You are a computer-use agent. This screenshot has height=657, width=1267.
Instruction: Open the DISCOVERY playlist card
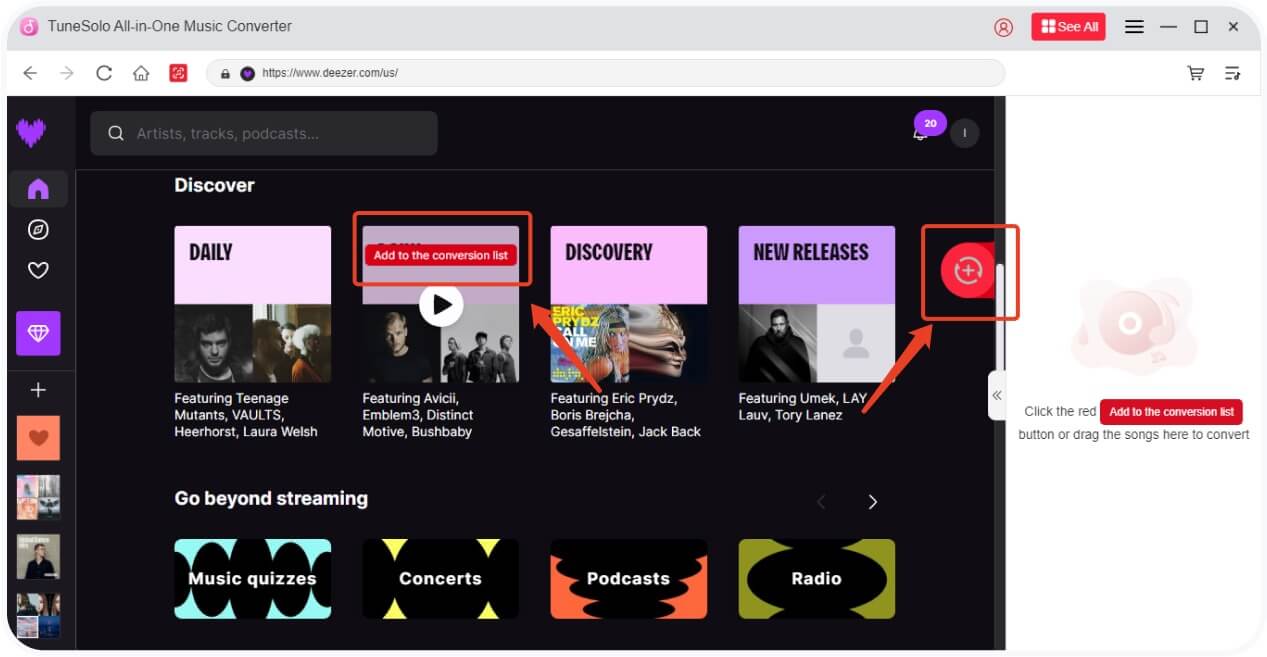coord(628,304)
